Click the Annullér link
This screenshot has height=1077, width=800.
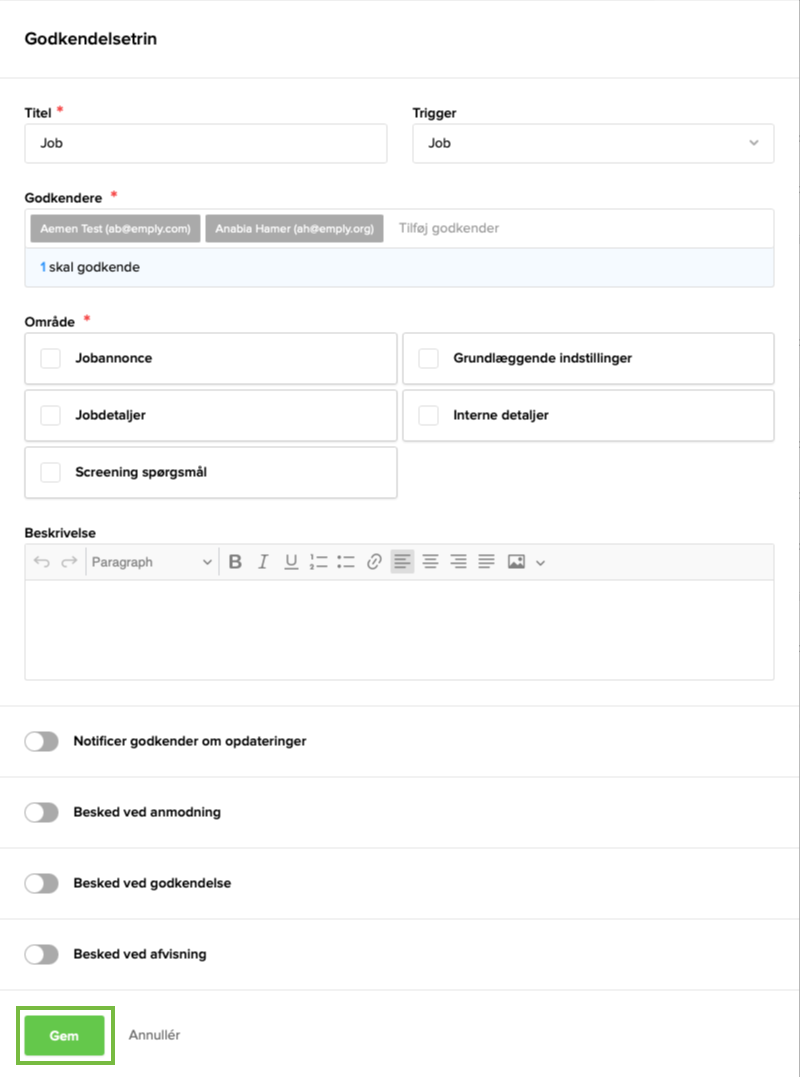(154, 1035)
